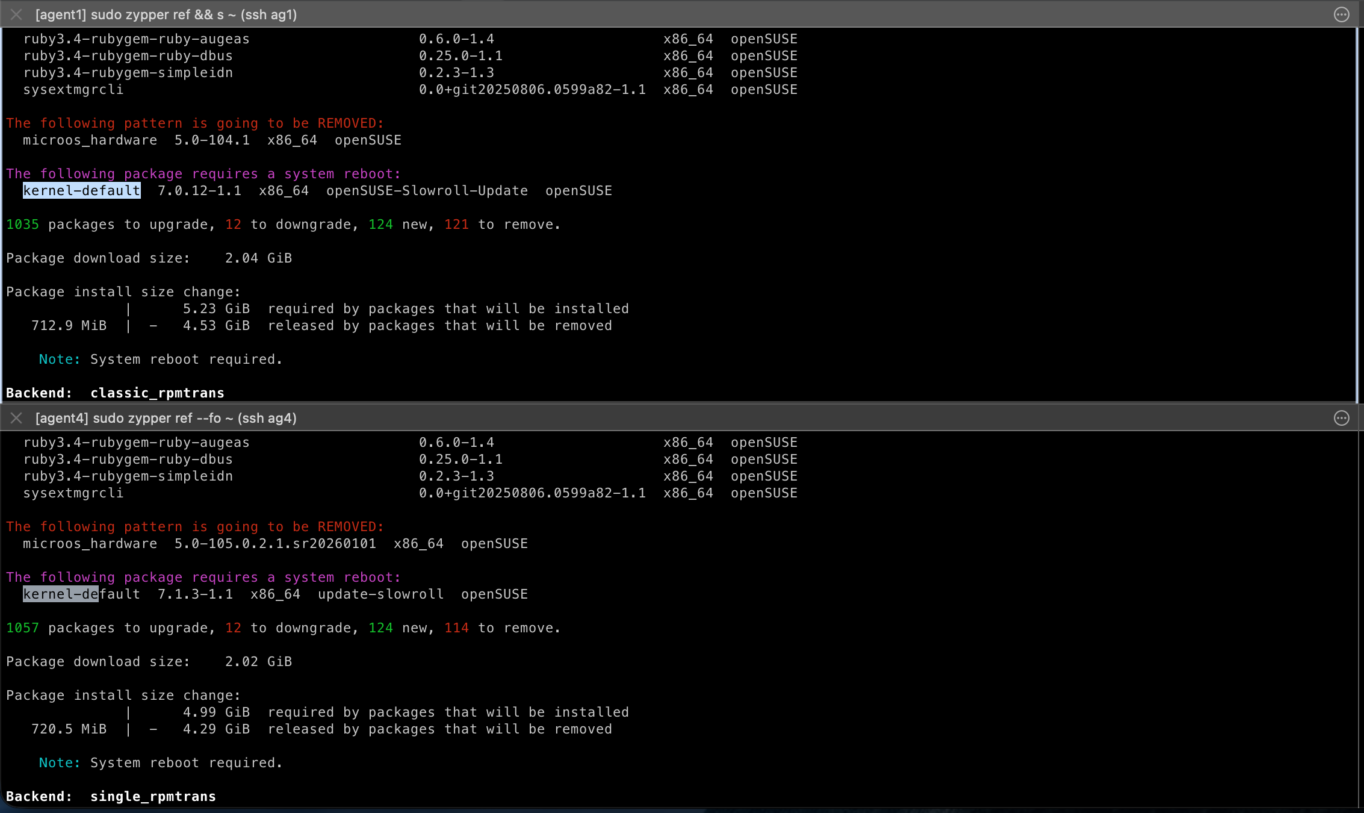Click download size '2.04 GiB'
1364x813 pixels.
(x=258, y=258)
